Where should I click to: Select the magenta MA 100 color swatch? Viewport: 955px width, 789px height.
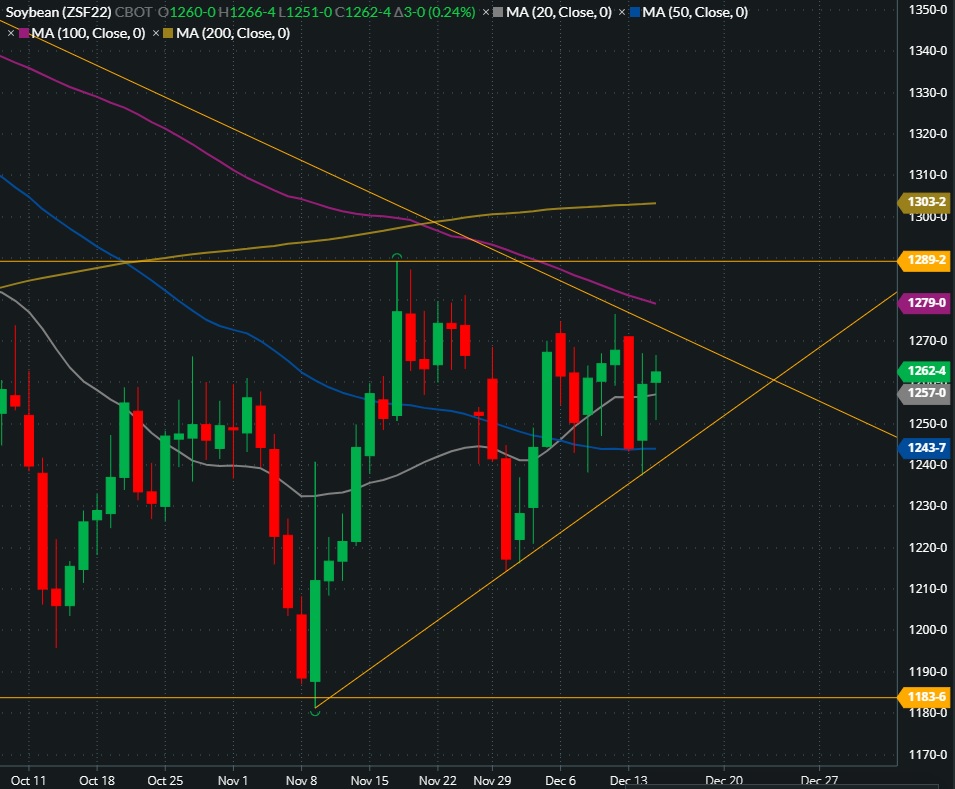pos(24,33)
